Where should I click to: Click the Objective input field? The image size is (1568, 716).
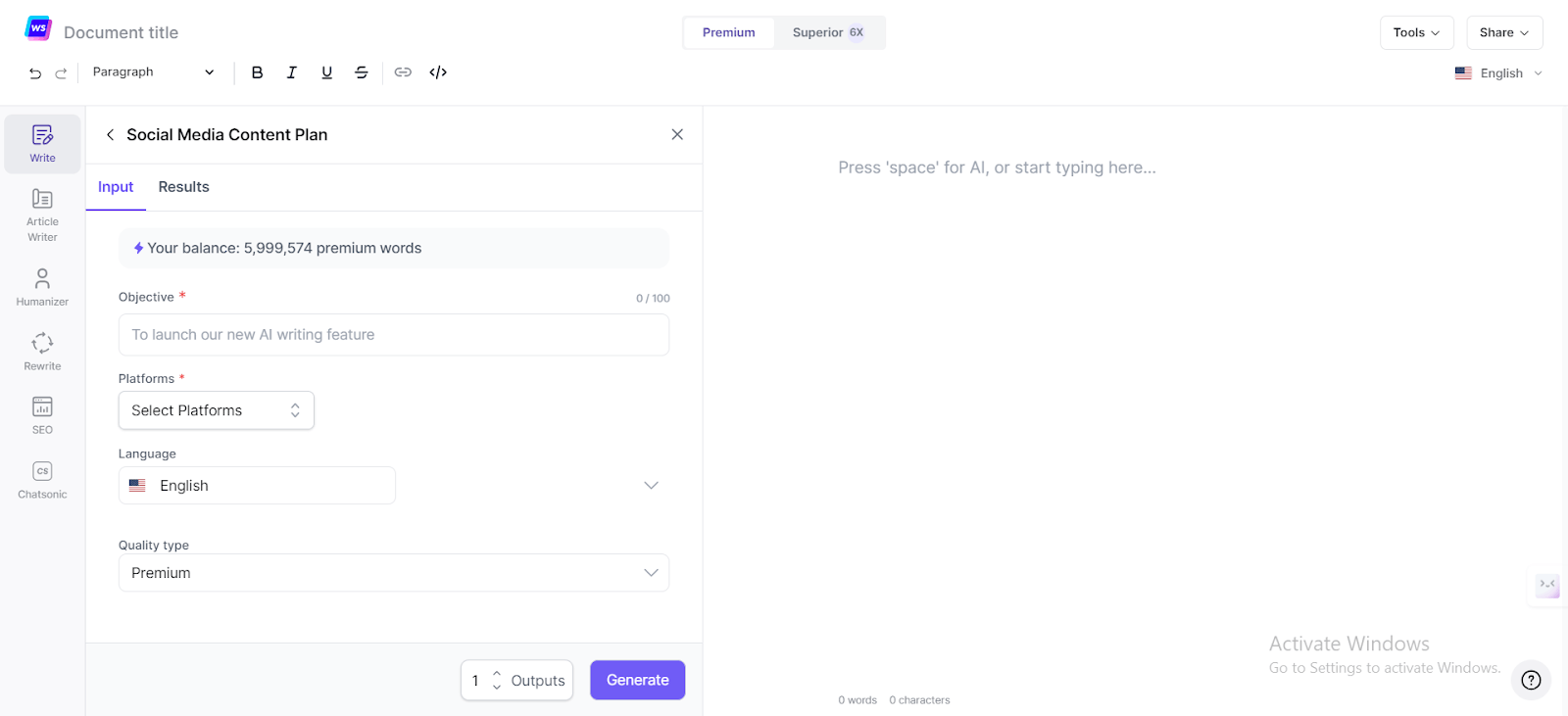coord(394,335)
